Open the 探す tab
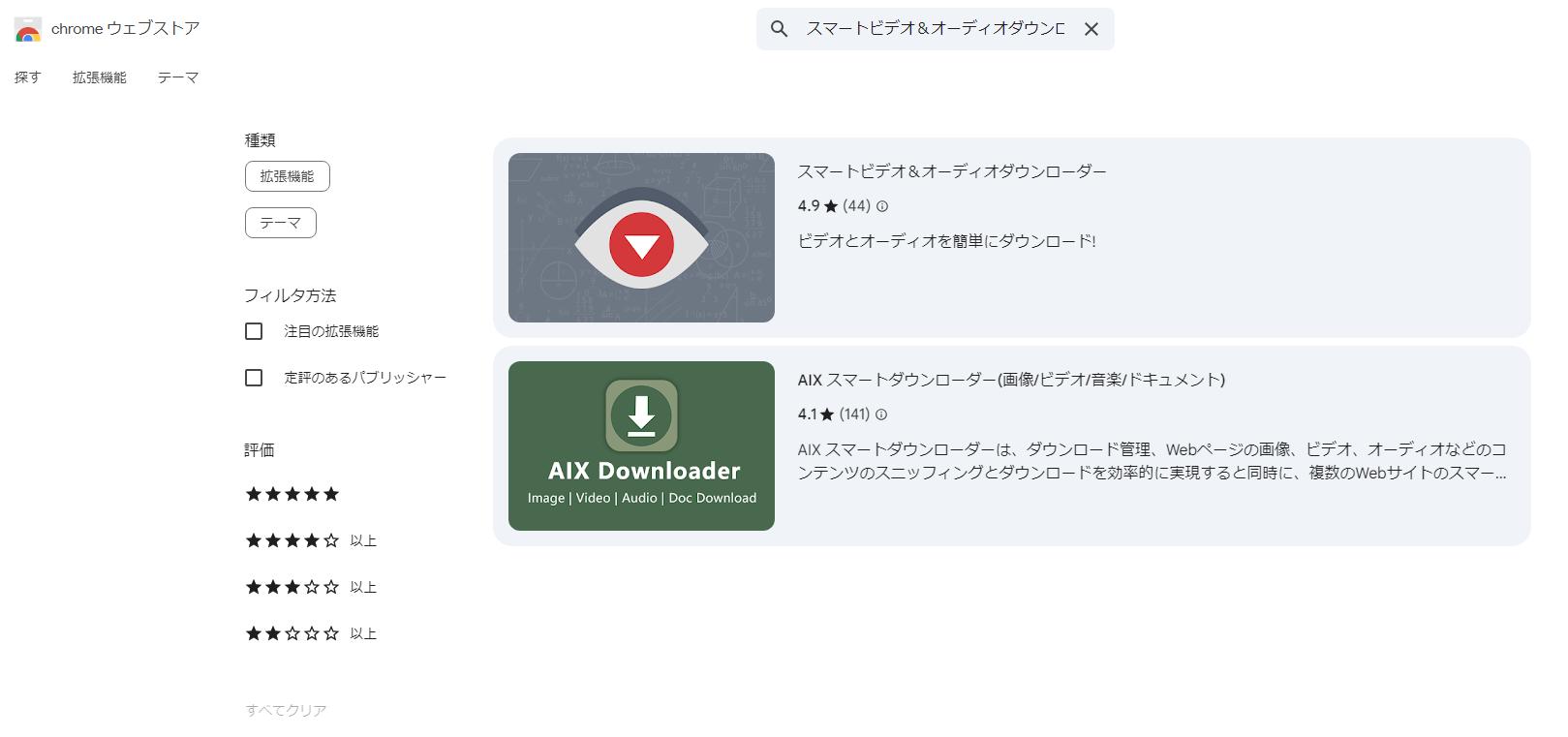1568x737 pixels. tap(28, 77)
